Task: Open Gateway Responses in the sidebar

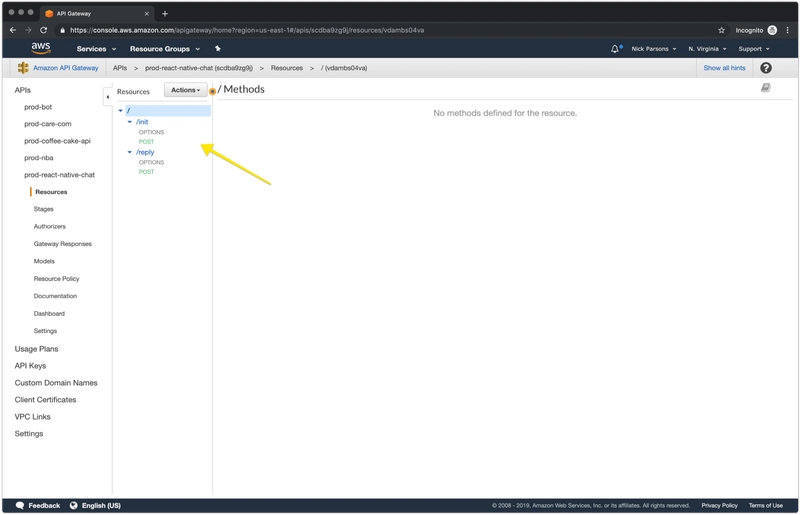Action: [x=63, y=244]
